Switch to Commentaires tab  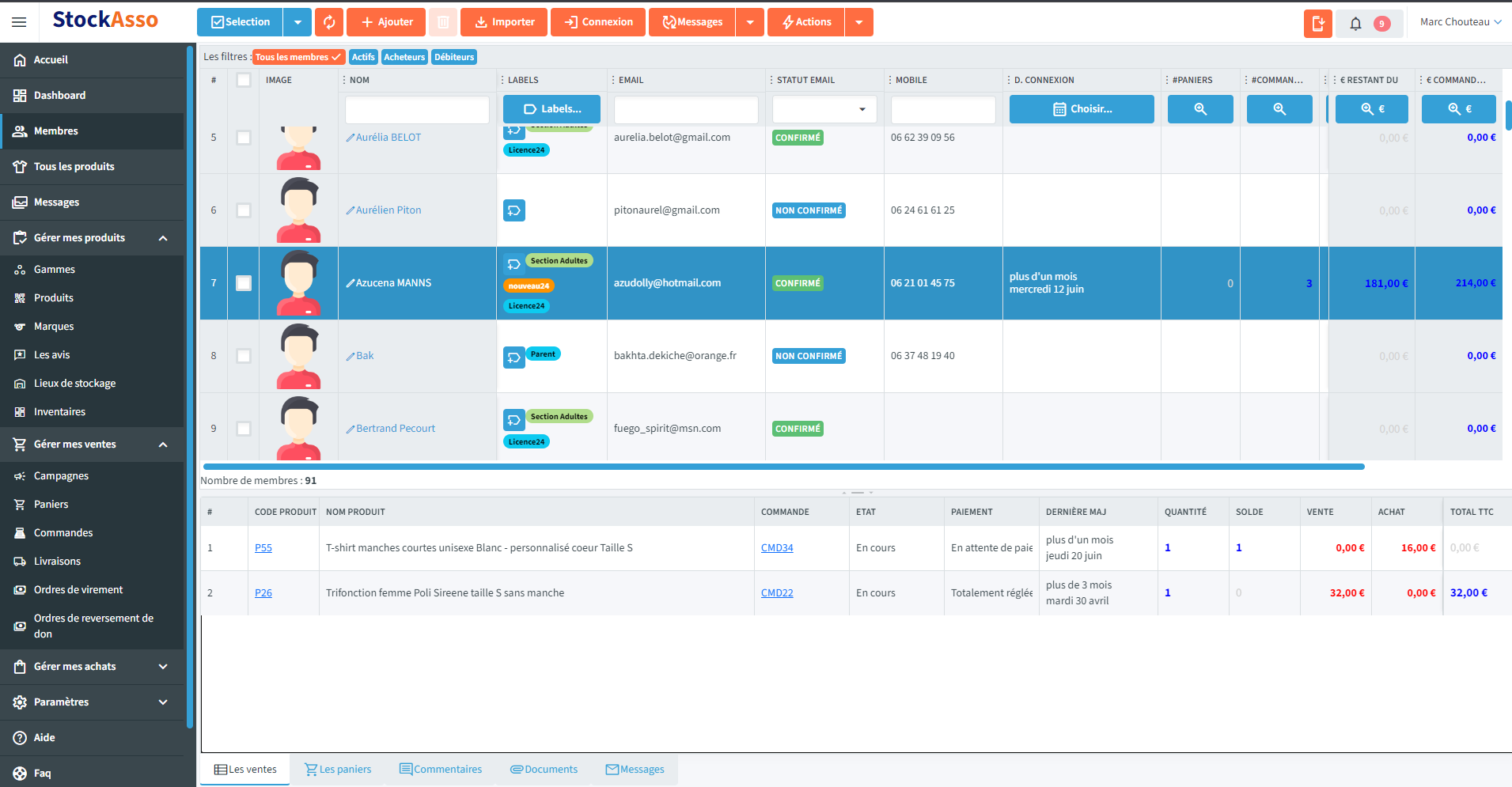[441, 770]
